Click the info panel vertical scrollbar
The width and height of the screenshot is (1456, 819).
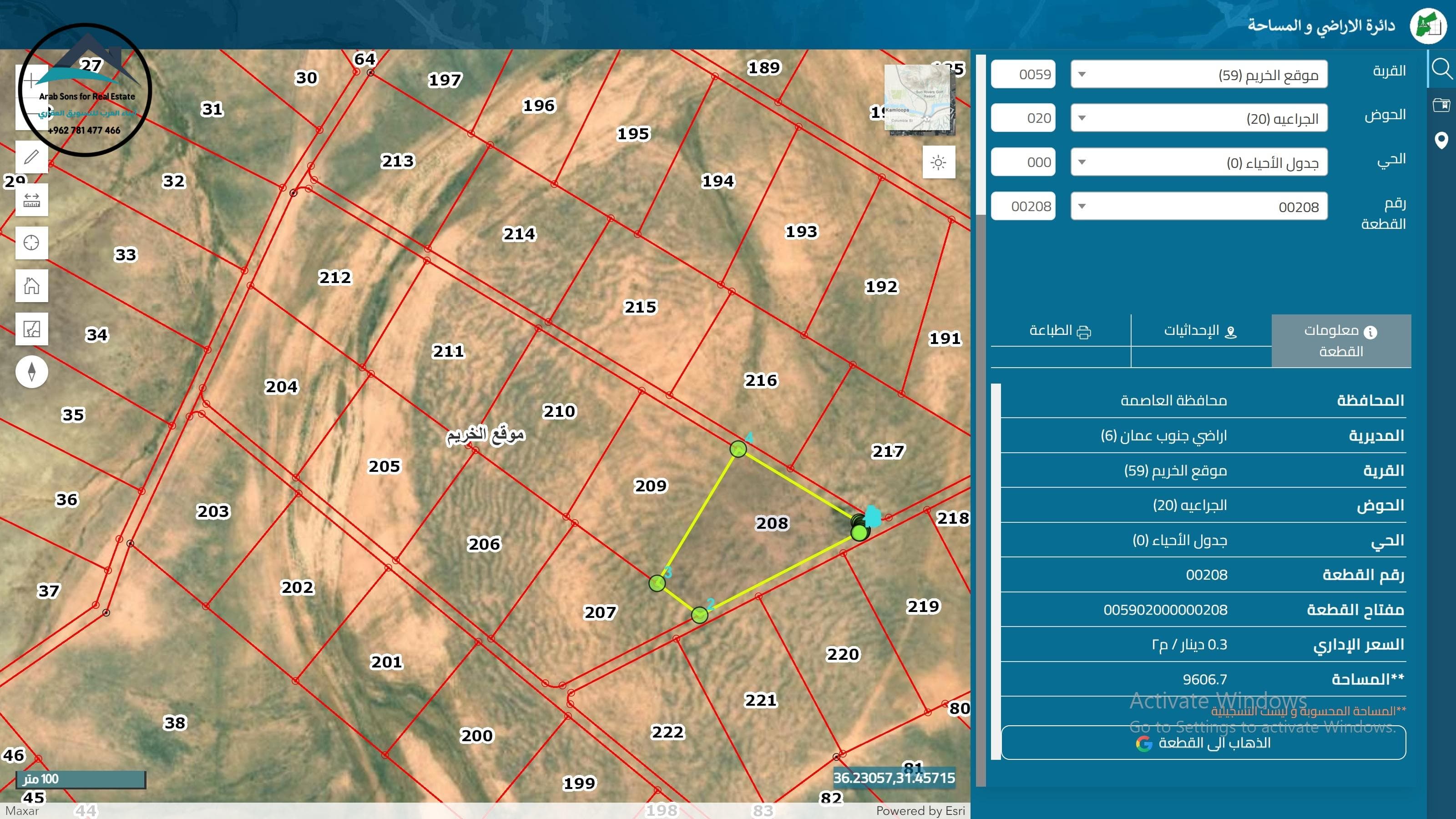point(996,571)
